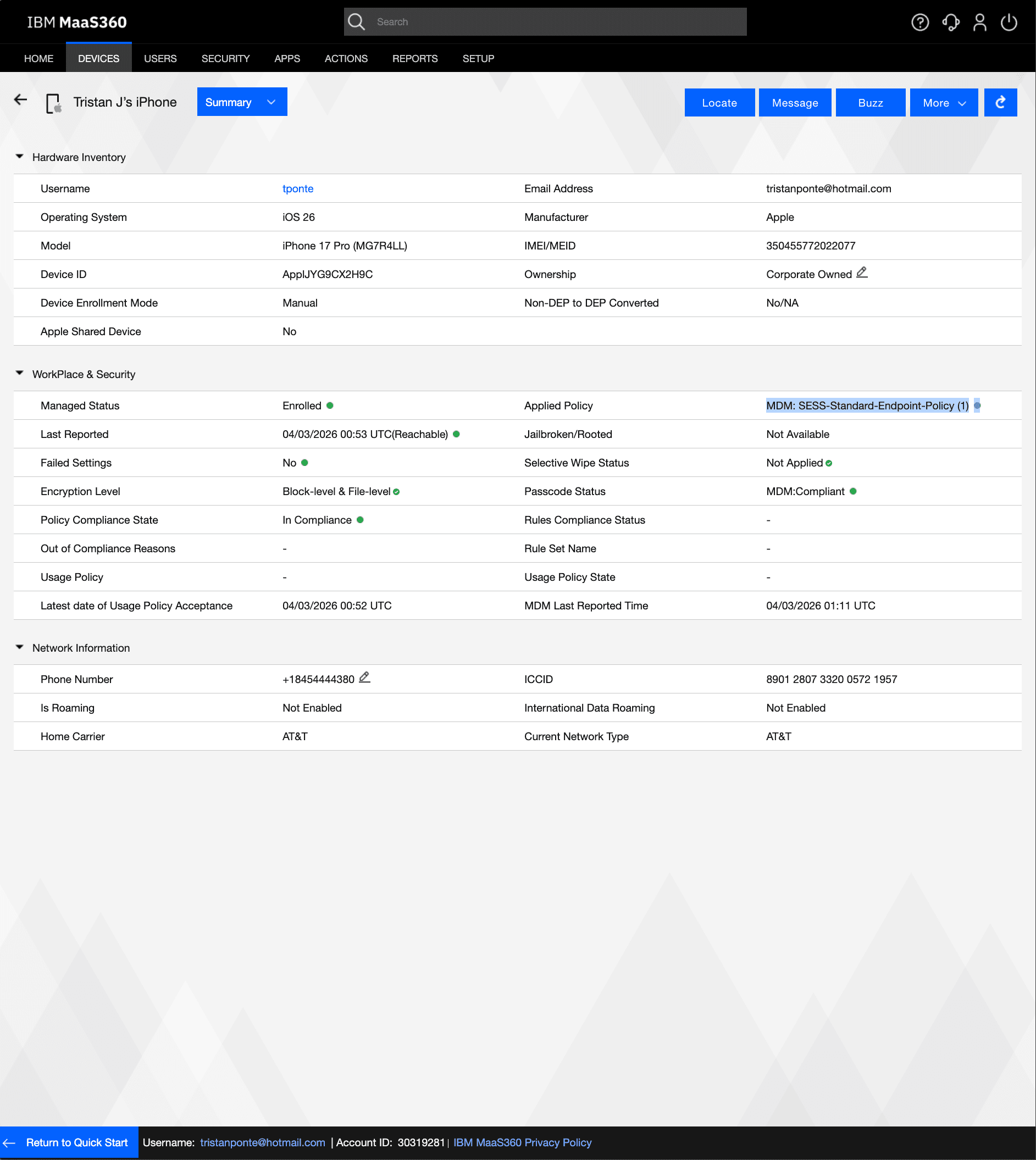
Task: Click Home Carrier AT&T value
Action: (x=295, y=736)
